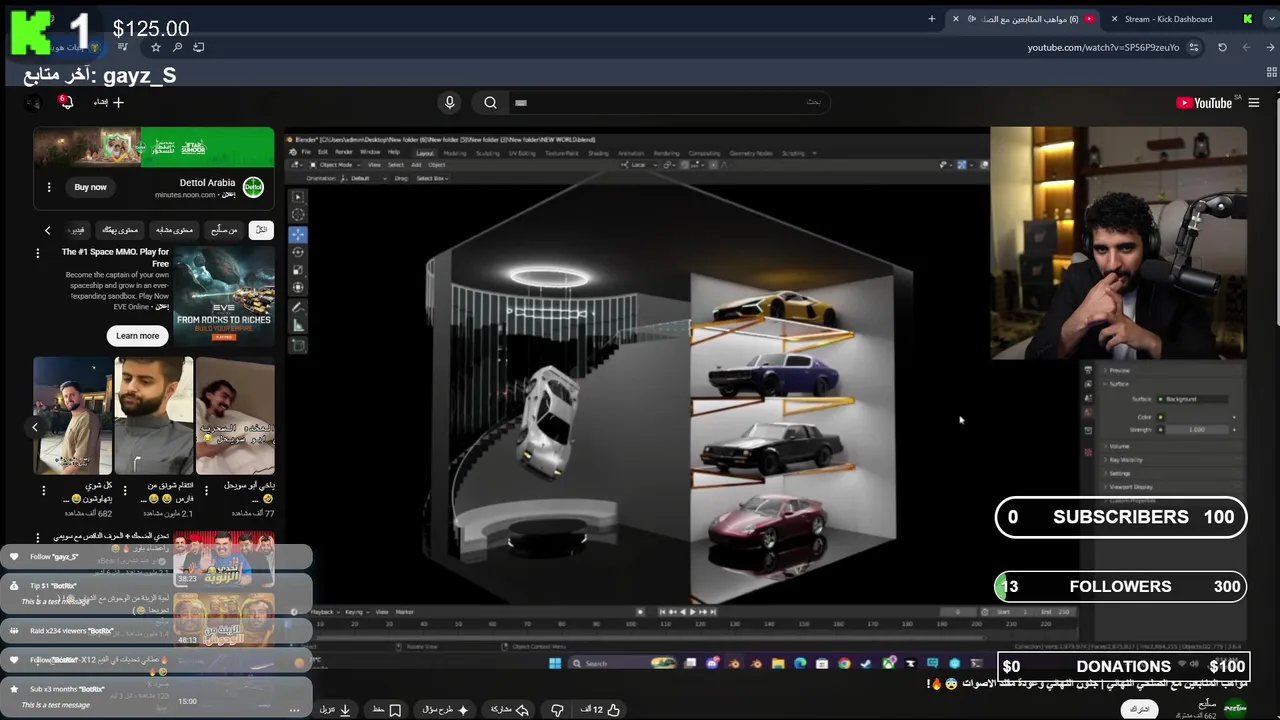Expand the Volume panel in World properties
Screen dimensions: 1280x720
[1120, 446]
